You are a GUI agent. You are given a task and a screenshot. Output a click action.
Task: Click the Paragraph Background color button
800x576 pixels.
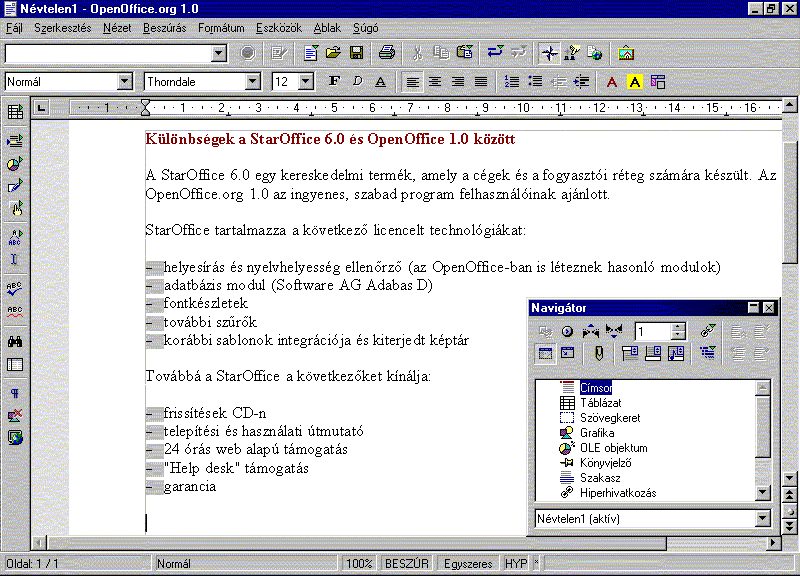(658, 82)
